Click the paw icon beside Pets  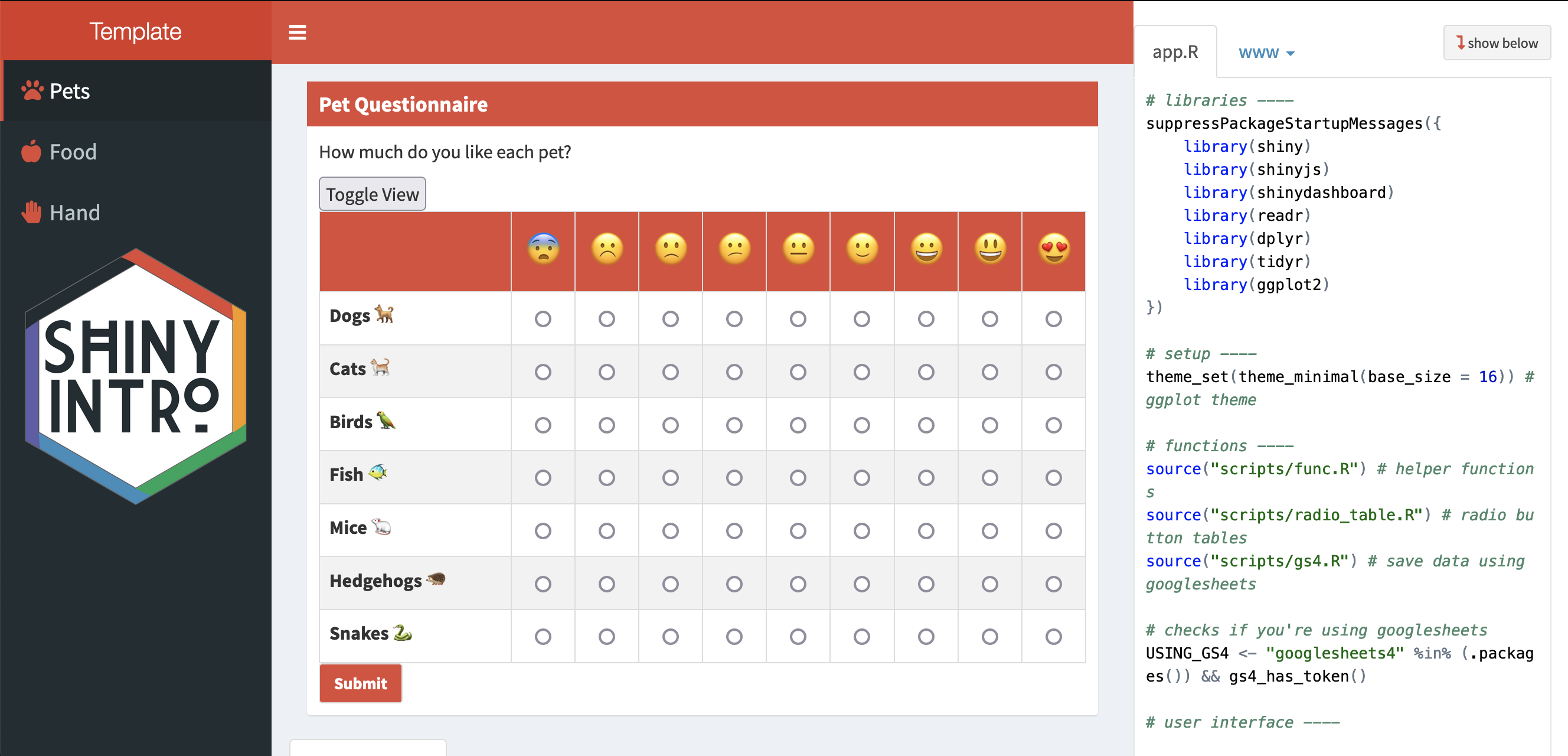(x=32, y=91)
